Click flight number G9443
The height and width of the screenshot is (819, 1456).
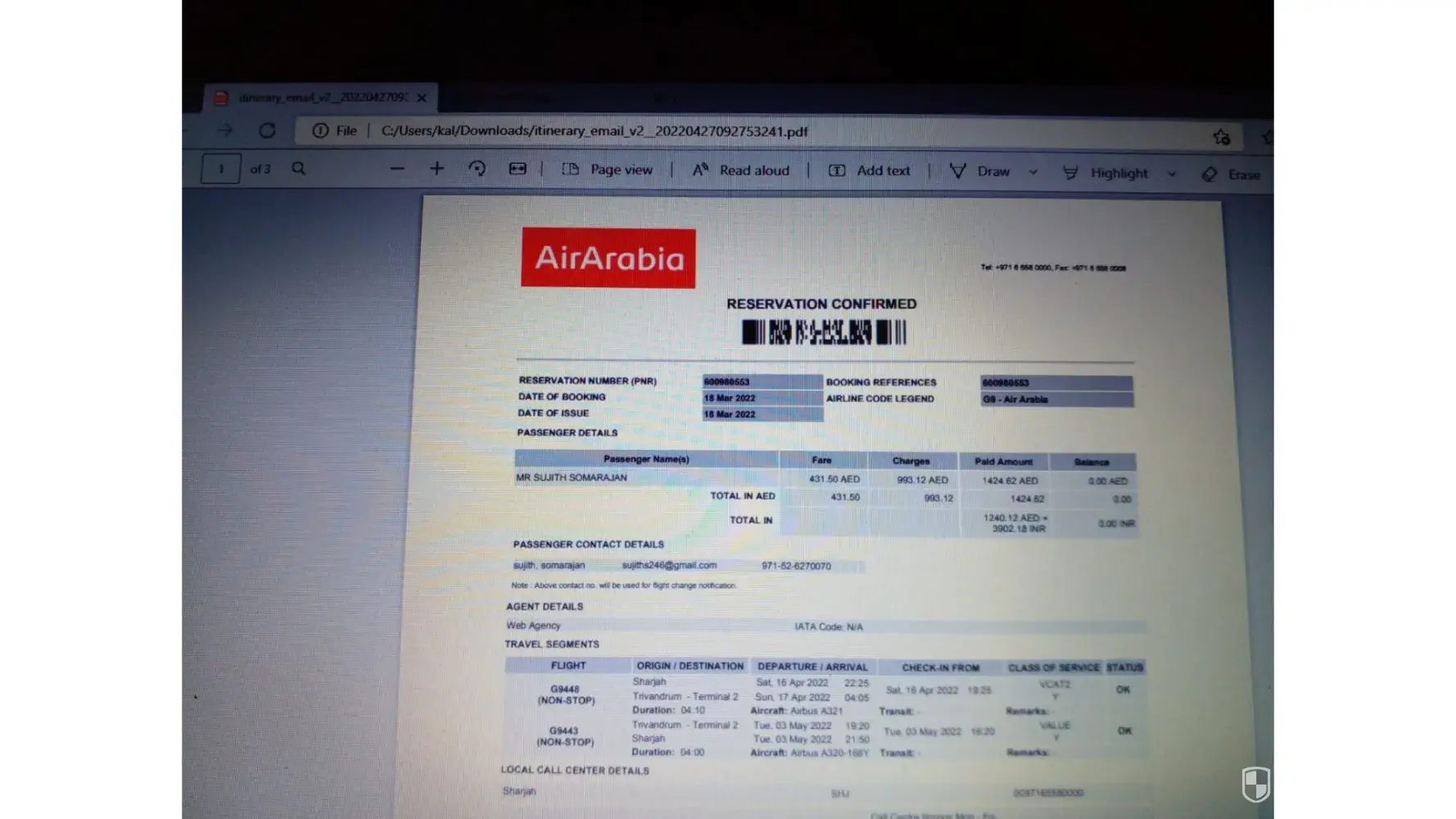click(x=563, y=731)
